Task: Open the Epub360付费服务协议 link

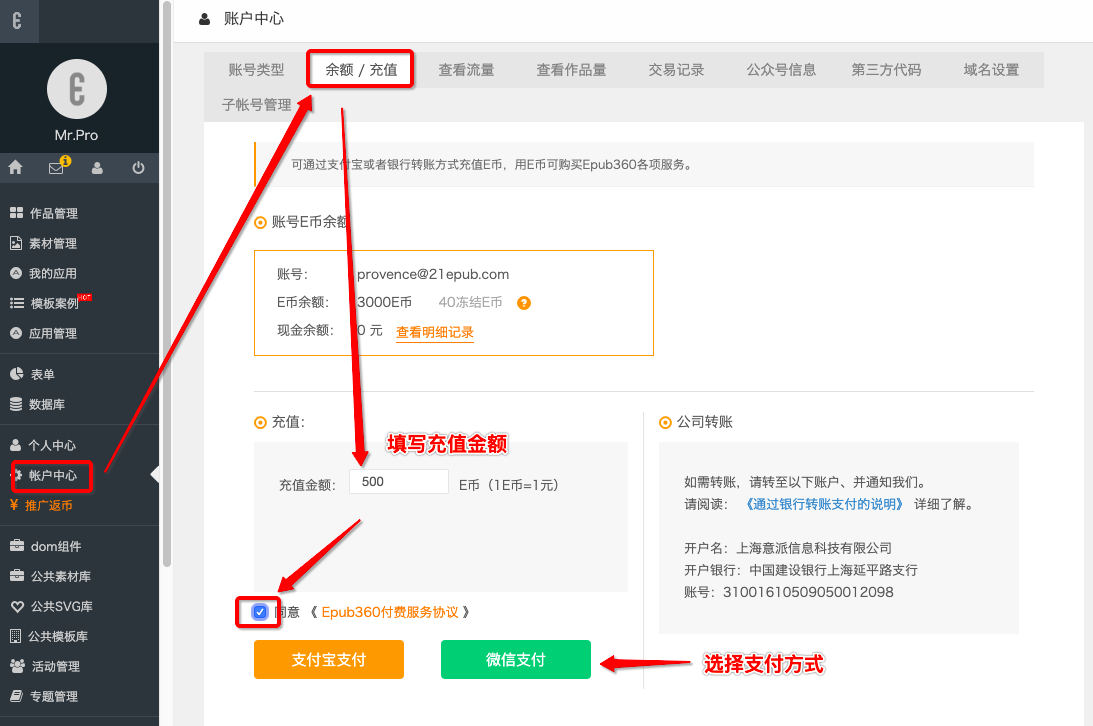Action: [389, 612]
